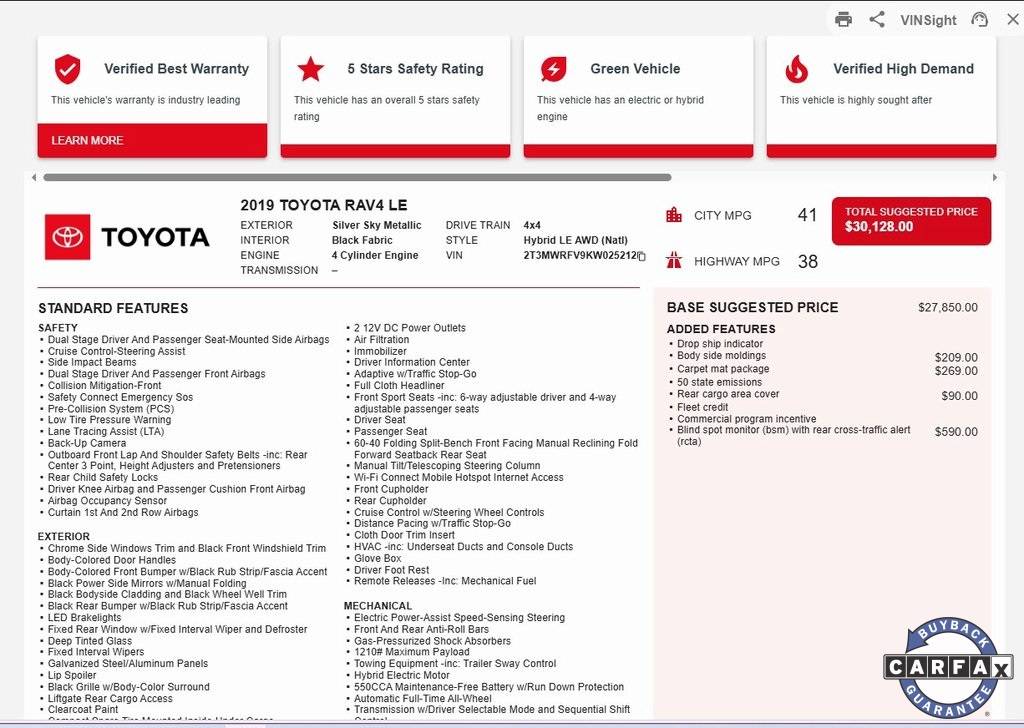The height and width of the screenshot is (728, 1024).
Task: Click the share icon
Action: pos(877,20)
